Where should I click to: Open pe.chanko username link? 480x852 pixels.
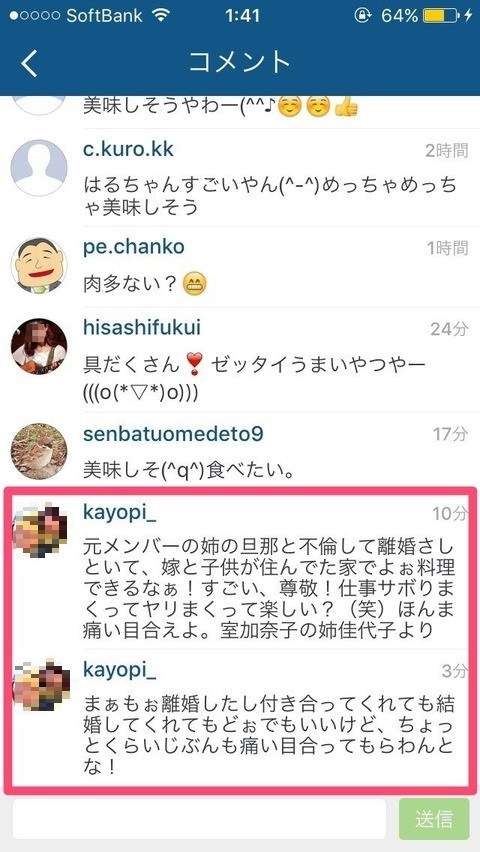click(134, 247)
